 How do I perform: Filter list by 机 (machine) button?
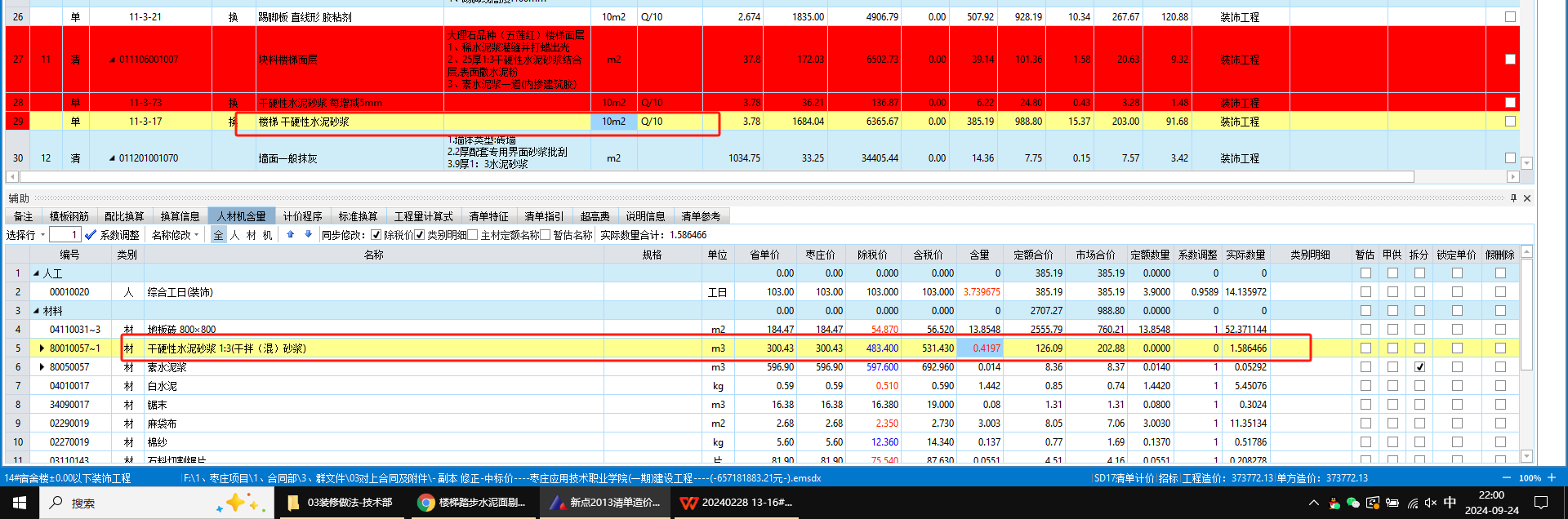coord(267,235)
